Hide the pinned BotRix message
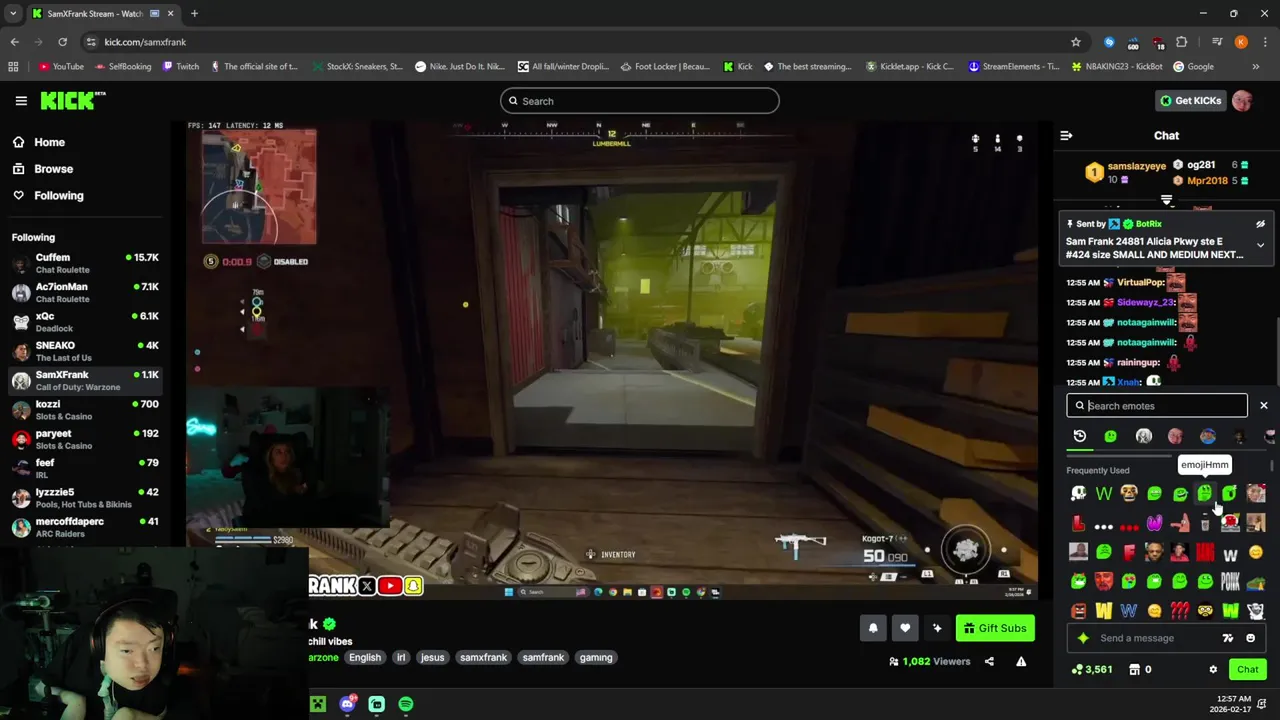 coord(1260,224)
